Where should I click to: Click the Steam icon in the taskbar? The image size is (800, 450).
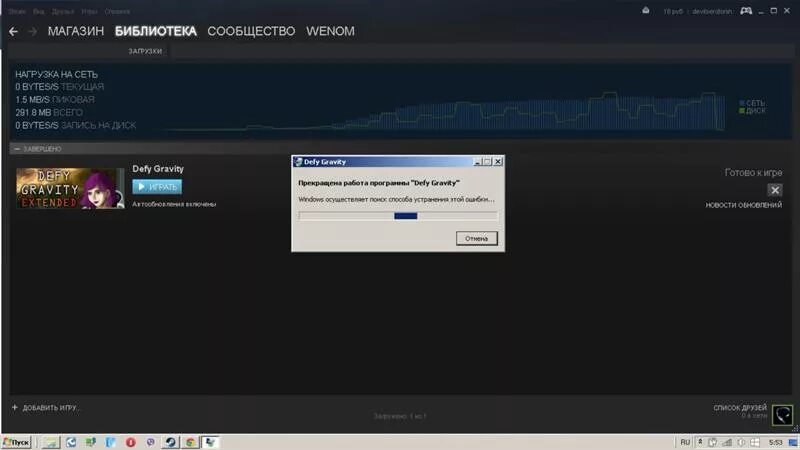170,442
